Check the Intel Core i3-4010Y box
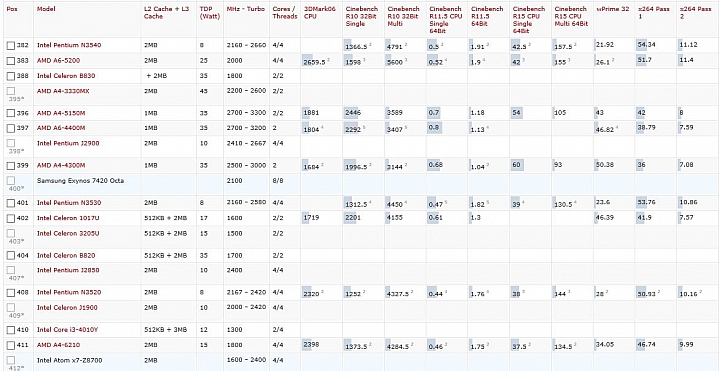This screenshot has height=371, width=720. pyautogui.click(x=11, y=330)
